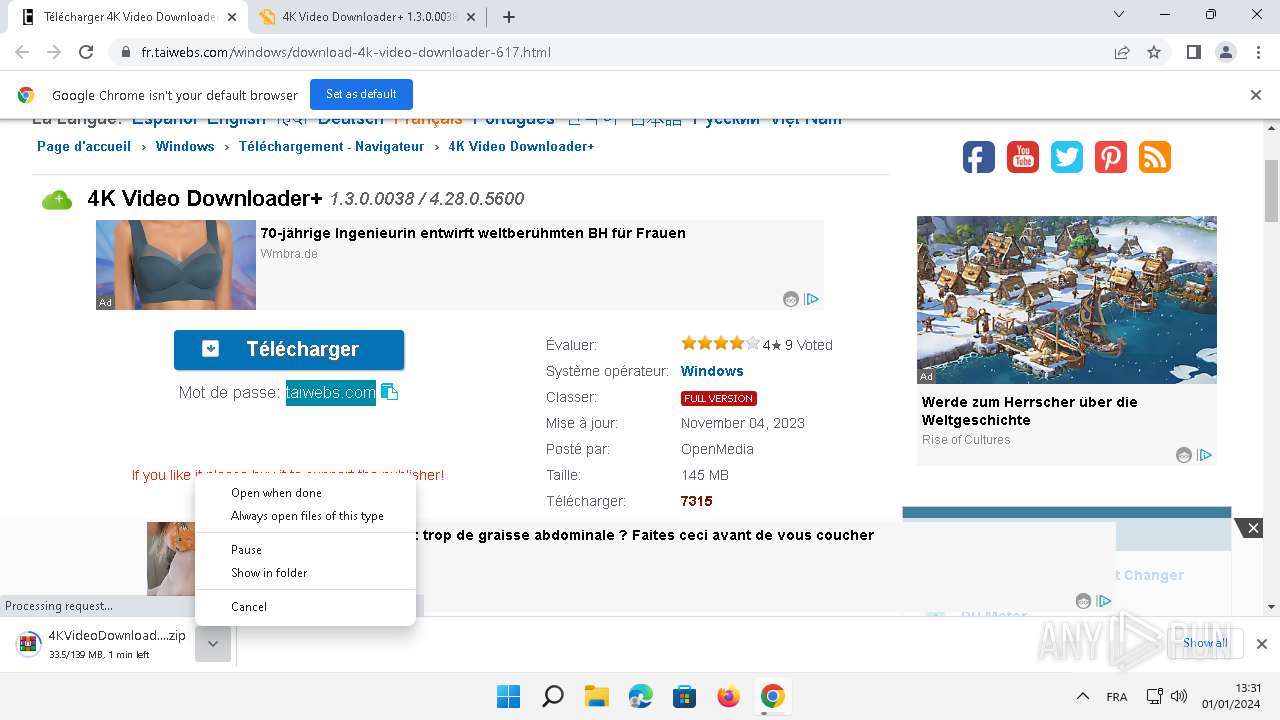Click 'Show all' downloads button
The height and width of the screenshot is (720, 1280).
click(1205, 643)
